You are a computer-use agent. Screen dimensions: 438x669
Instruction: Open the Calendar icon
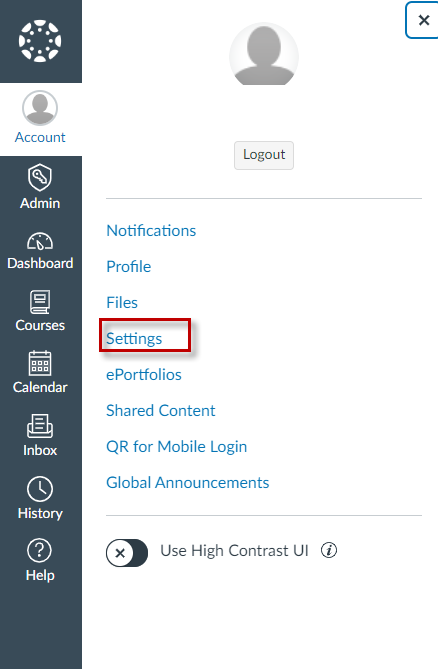[40, 364]
